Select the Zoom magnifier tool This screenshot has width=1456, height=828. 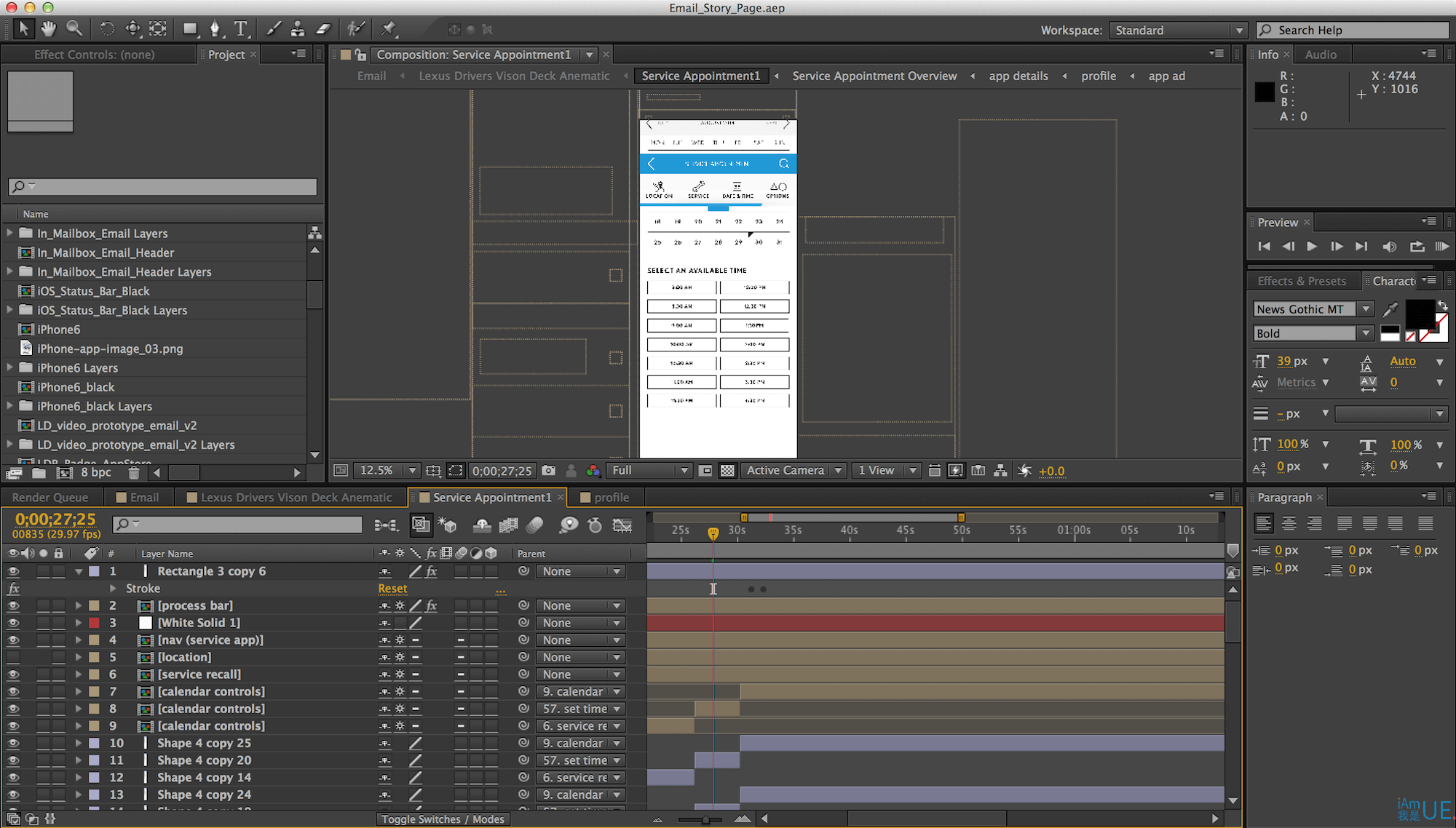[74, 29]
